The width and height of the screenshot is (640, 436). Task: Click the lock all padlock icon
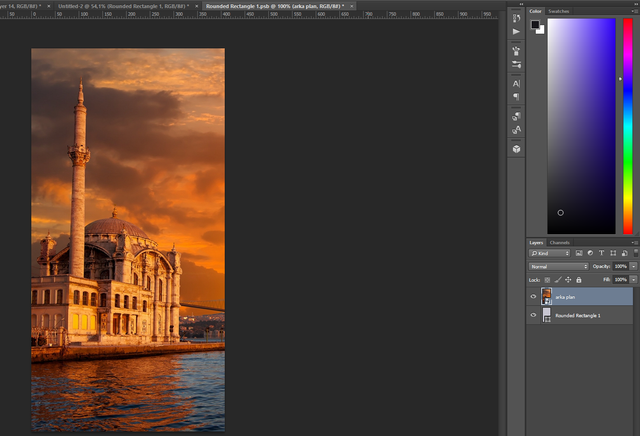point(579,280)
